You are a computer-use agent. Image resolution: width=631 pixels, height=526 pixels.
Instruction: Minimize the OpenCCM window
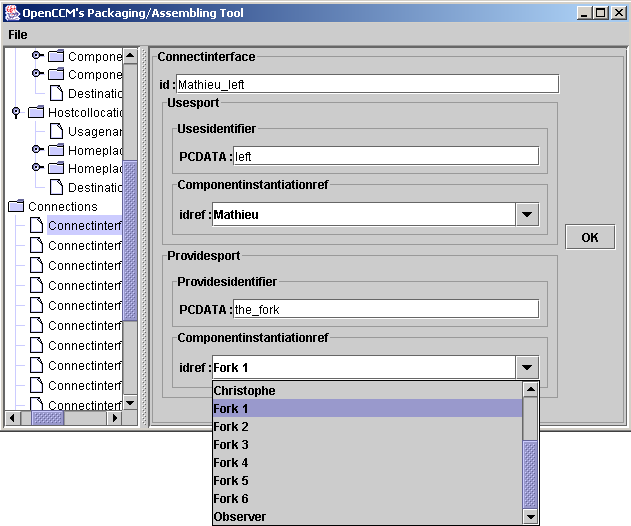[584, 13]
